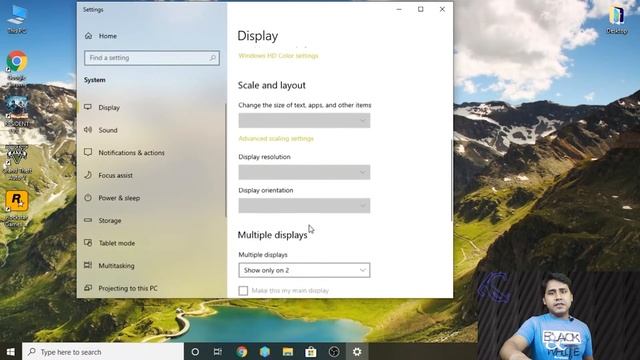
Task: Click the taskbar Type here to search box
Action: [x=103, y=352]
